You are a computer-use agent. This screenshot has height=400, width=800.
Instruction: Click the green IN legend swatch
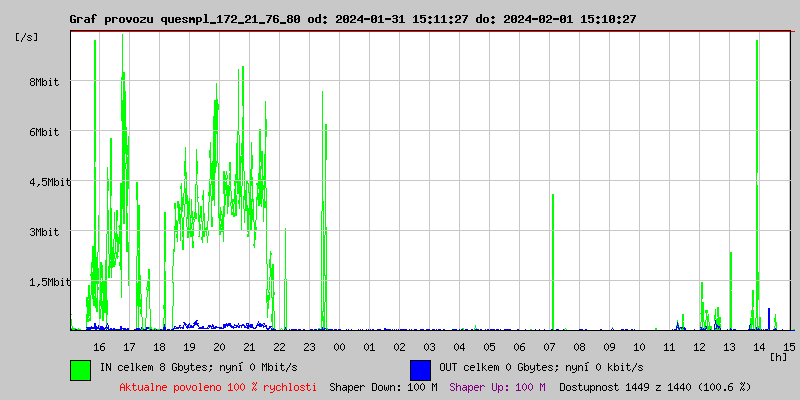pyautogui.click(x=80, y=369)
